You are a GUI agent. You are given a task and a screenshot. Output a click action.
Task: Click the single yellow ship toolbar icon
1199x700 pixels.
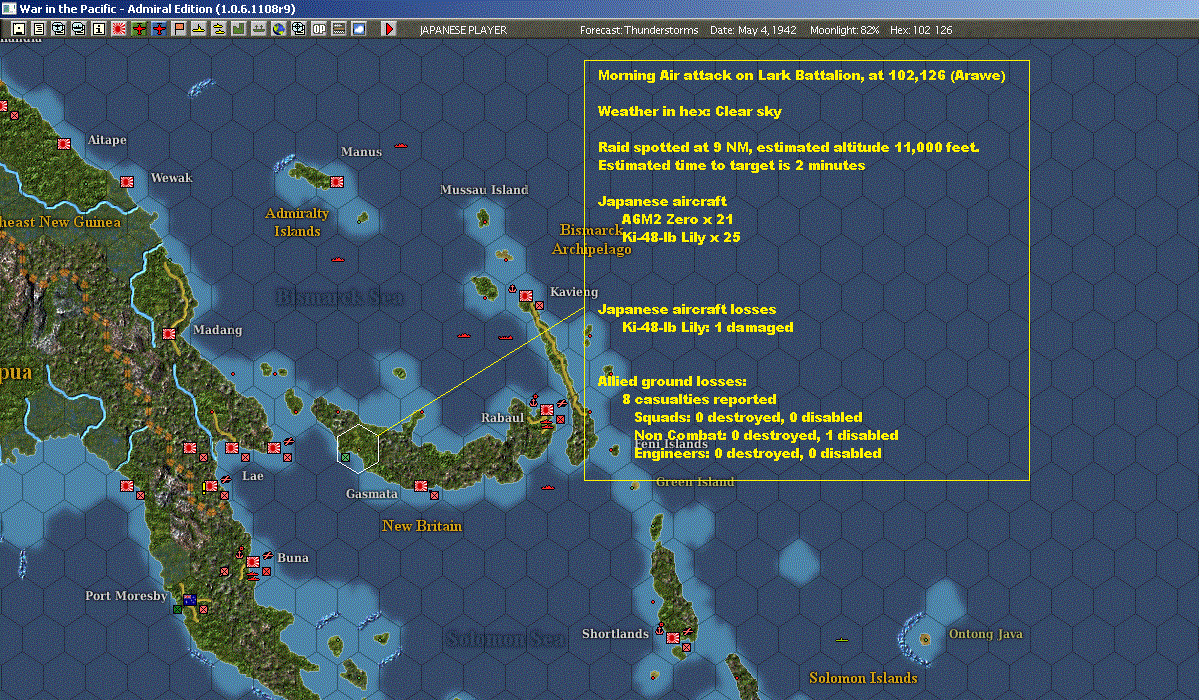[199, 29]
